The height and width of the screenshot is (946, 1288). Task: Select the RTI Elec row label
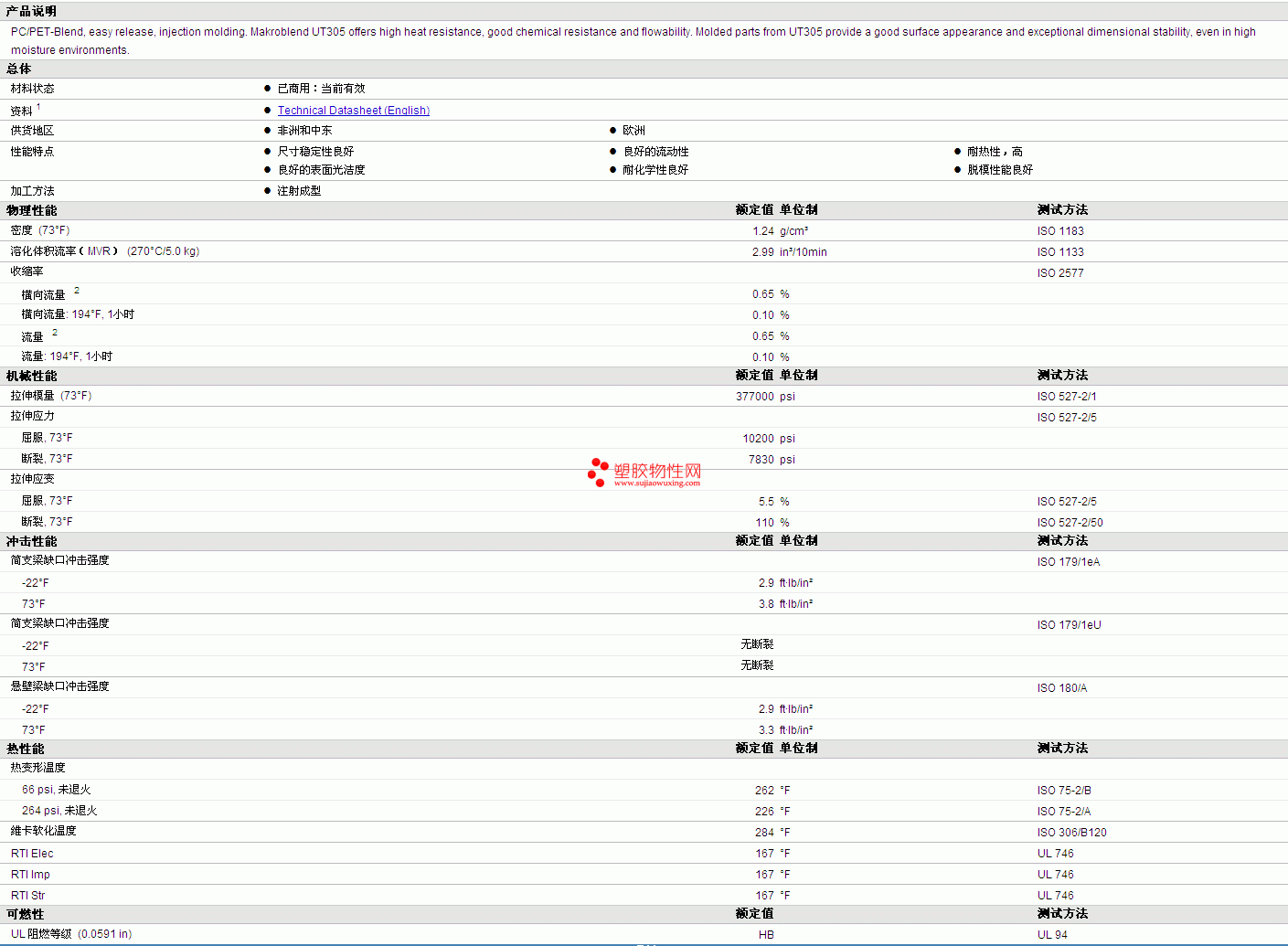click(x=32, y=854)
